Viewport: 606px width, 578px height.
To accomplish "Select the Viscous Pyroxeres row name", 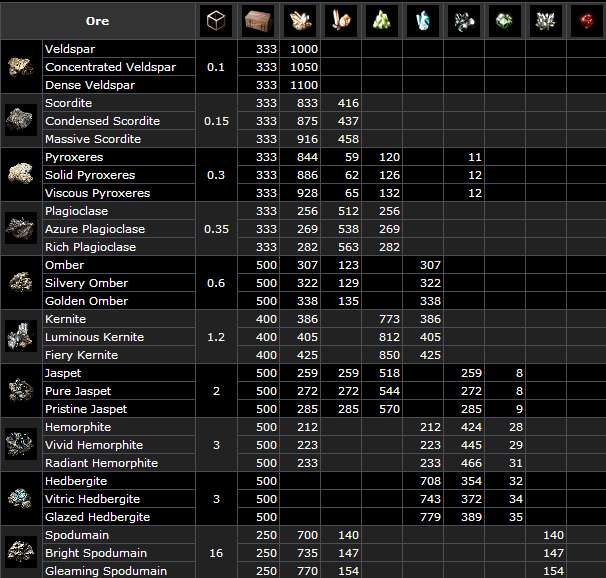I will [97, 193].
